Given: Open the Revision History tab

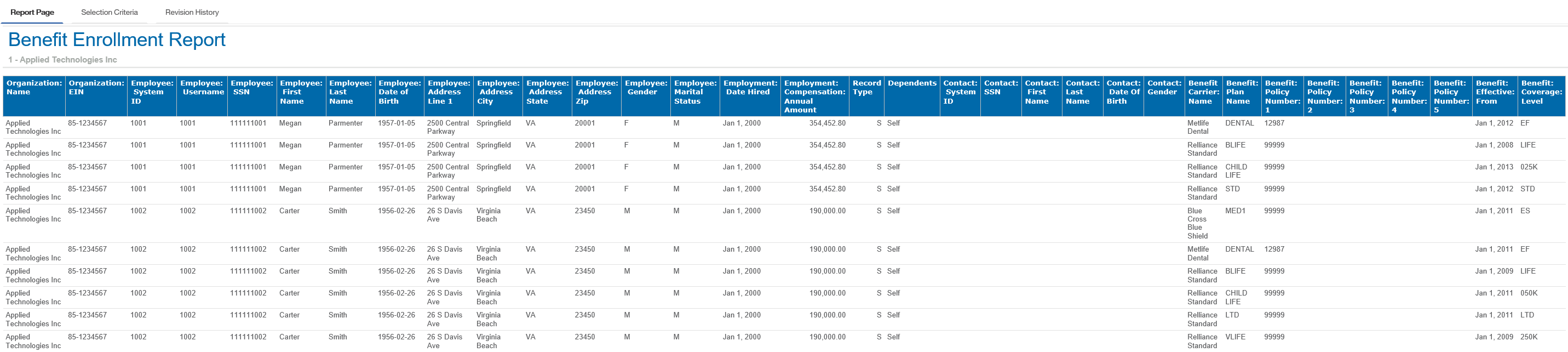Looking at the screenshot, I should (192, 12).
